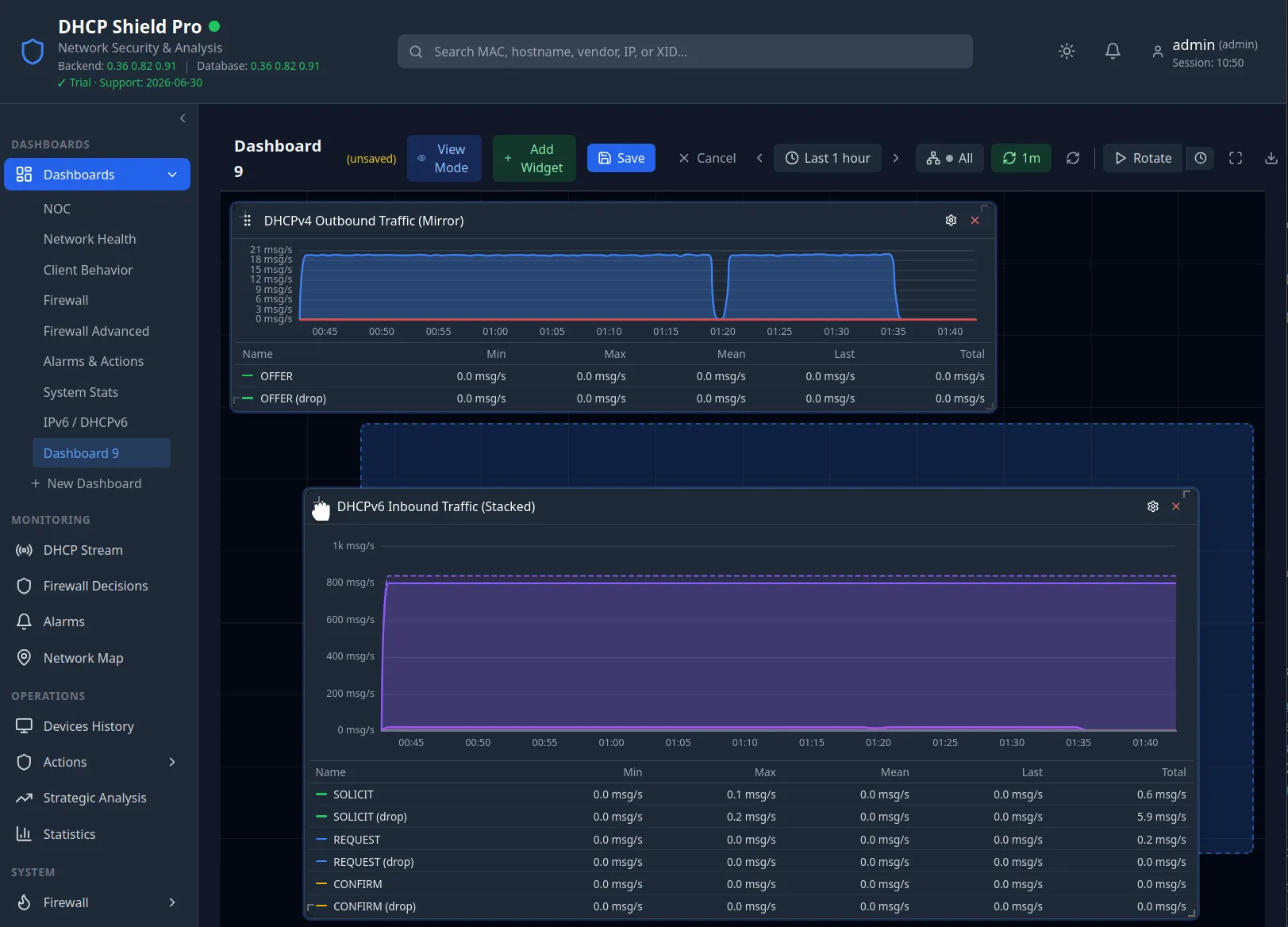Open the admin user profile icon

pyautogui.click(x=1157, y=52)
